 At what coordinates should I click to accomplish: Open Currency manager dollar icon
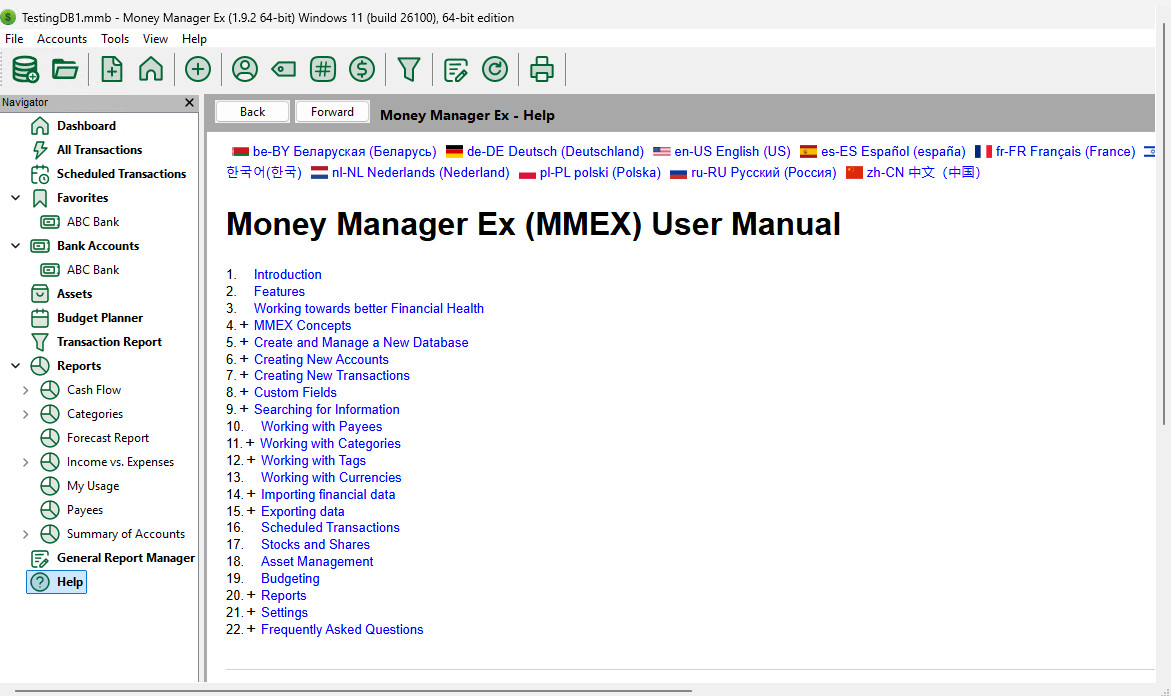[362, 69]
